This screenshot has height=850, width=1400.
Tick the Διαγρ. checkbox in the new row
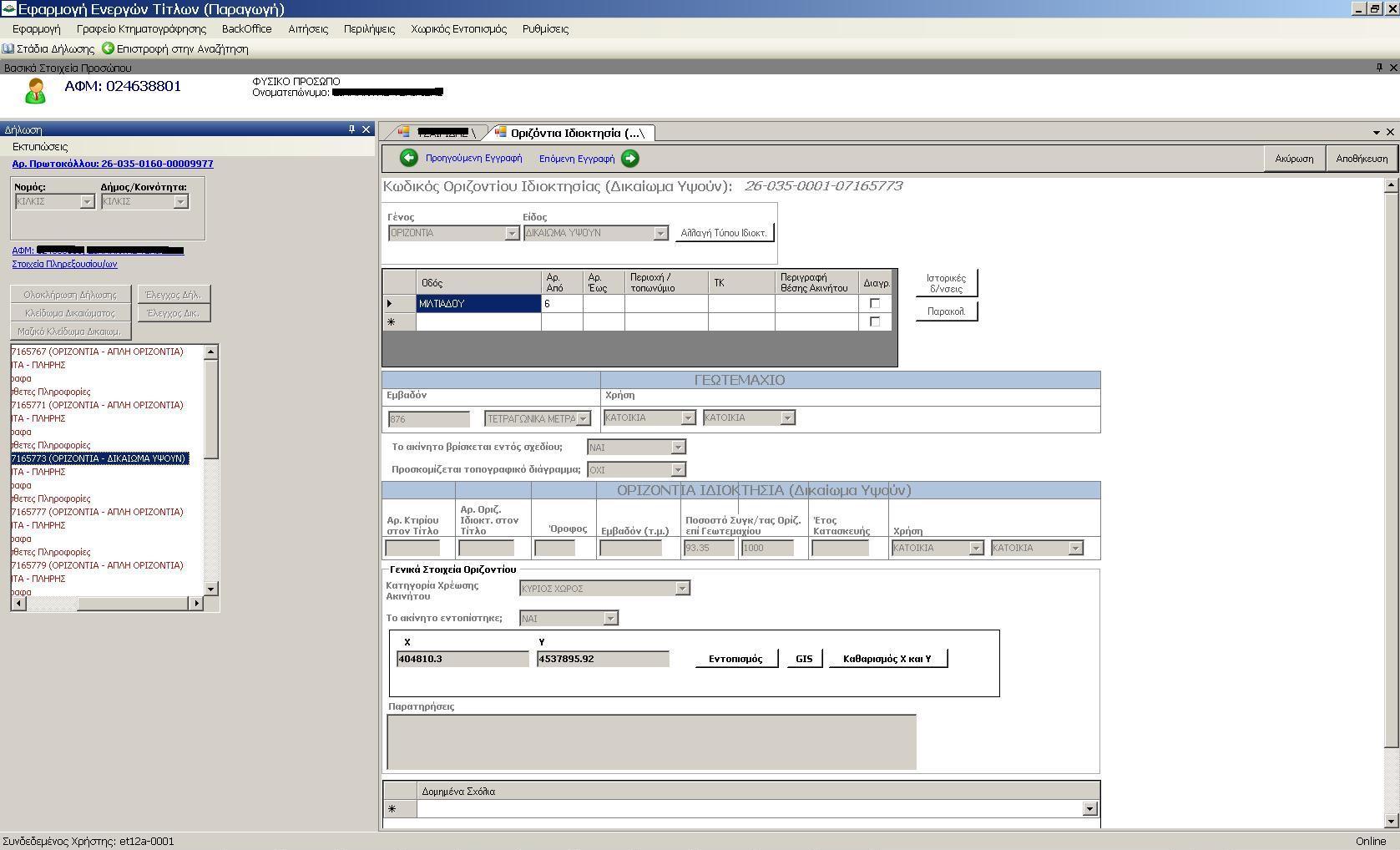(x=875, y=321)
